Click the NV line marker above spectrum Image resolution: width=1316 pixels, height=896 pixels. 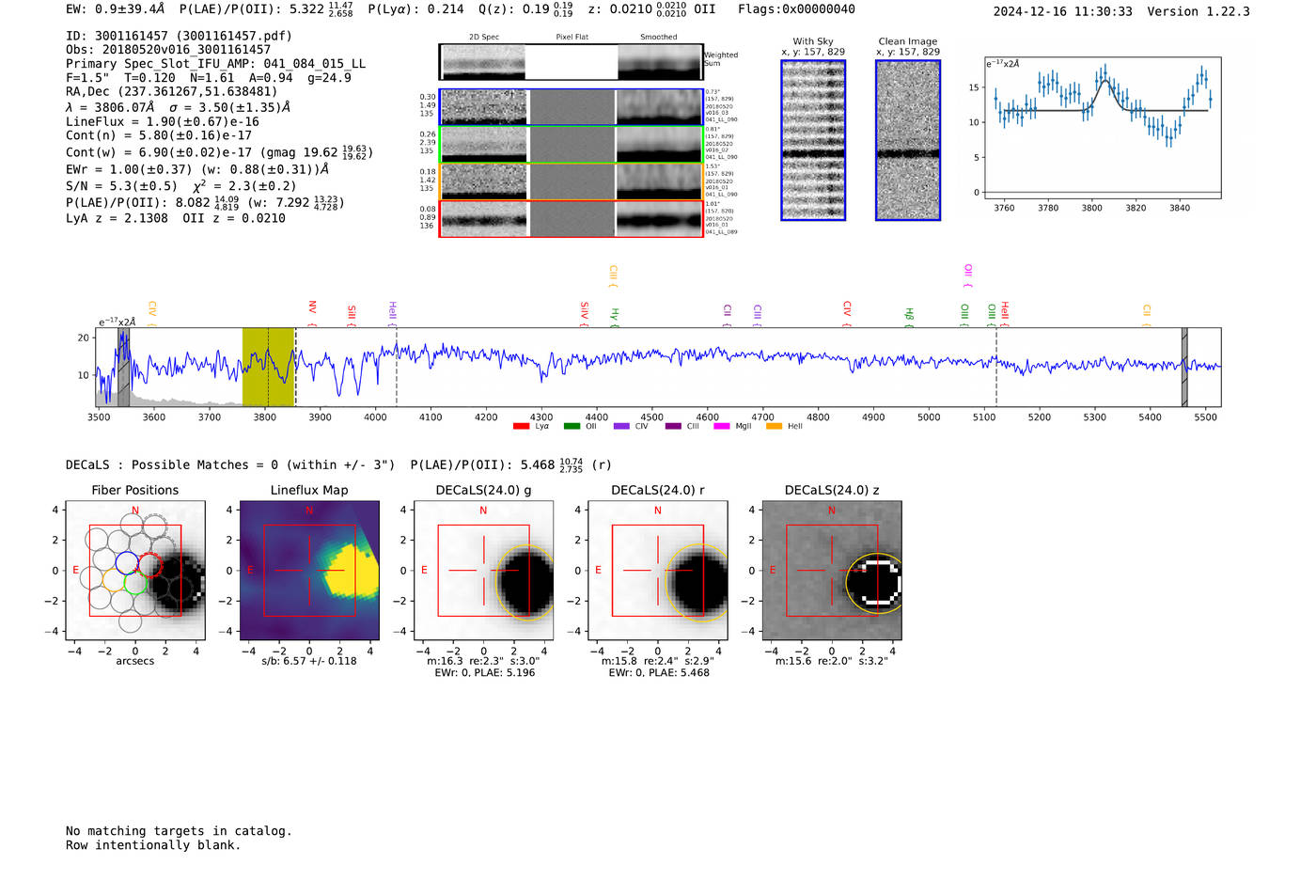pos(312,312)
